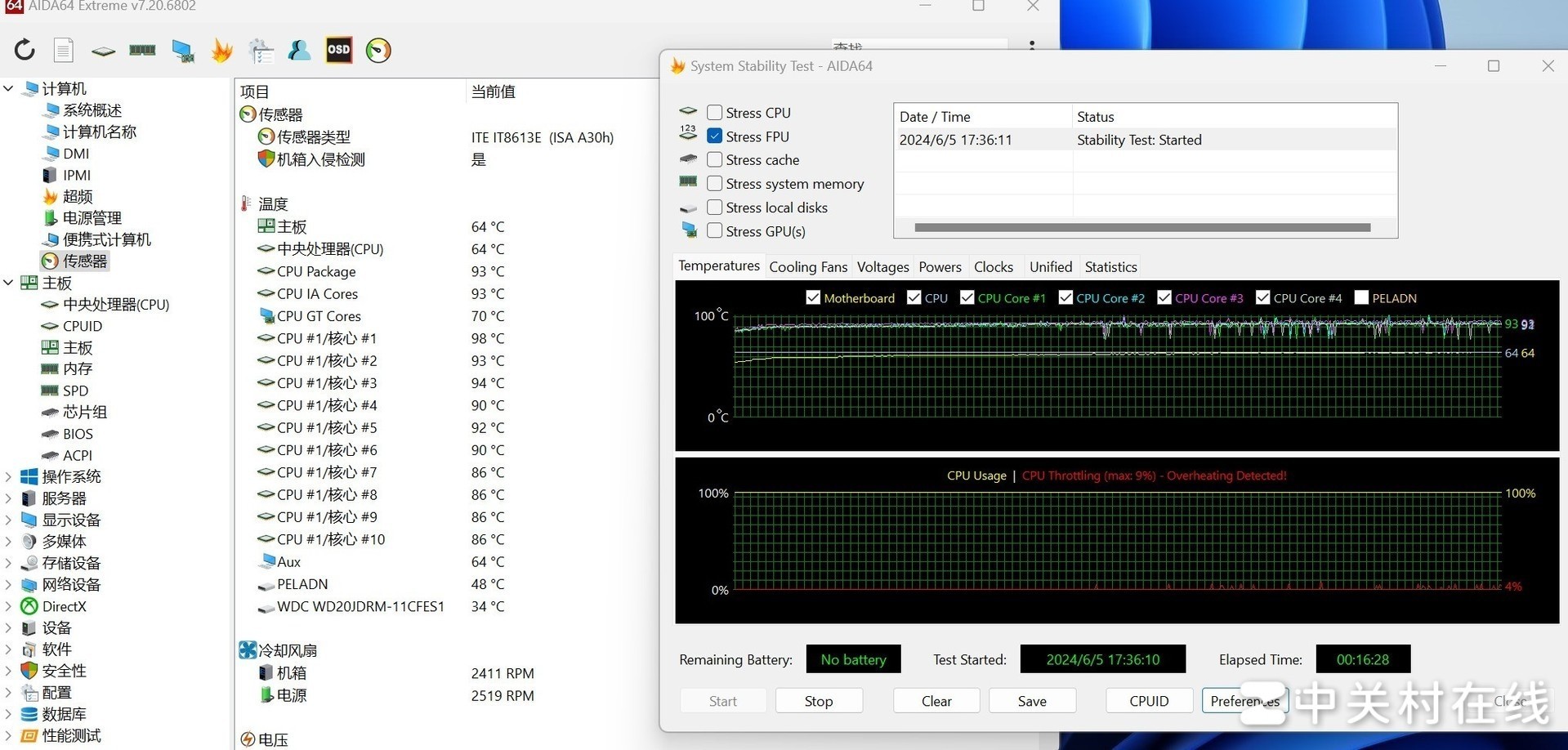1568x750 pixels.
Task: Switch to the Powers tab
Action: (940, 267)
